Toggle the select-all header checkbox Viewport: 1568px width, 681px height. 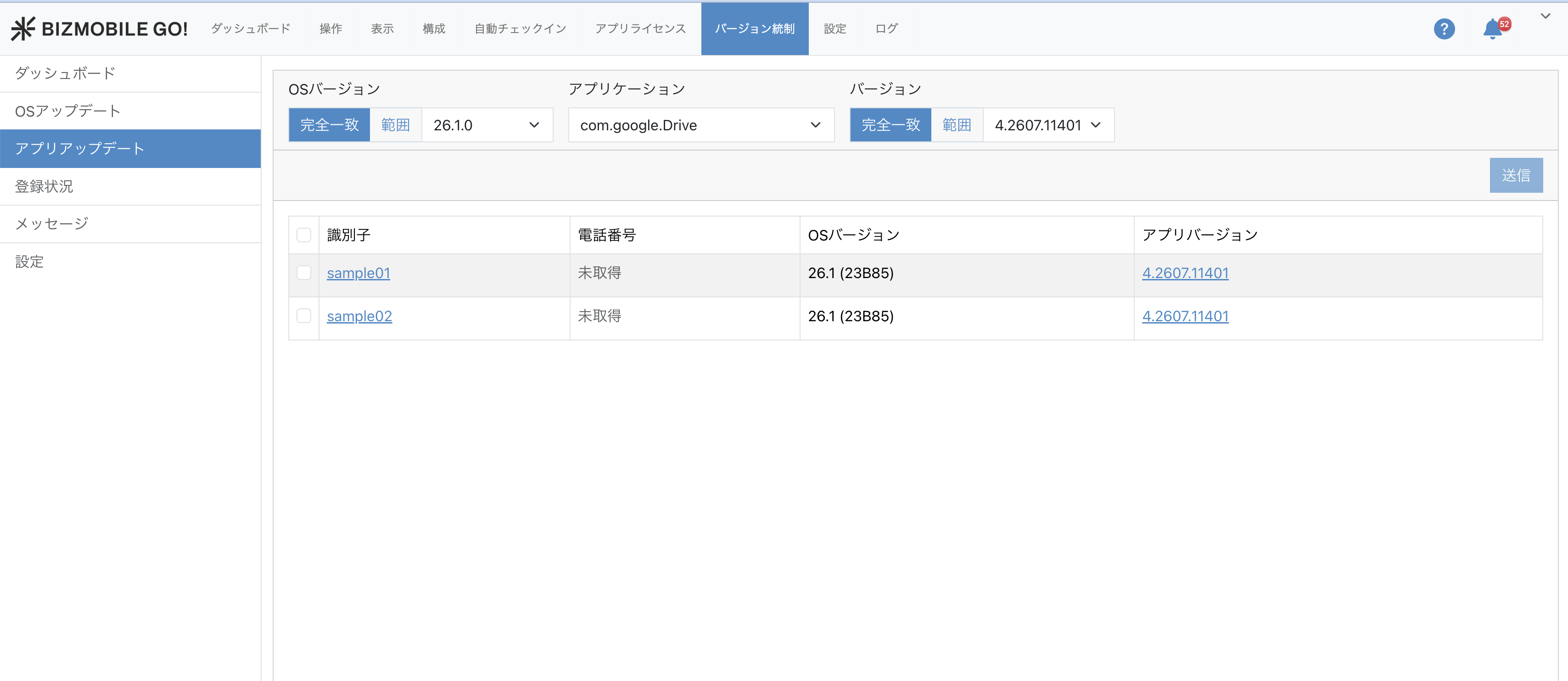[x=304, y=235]
